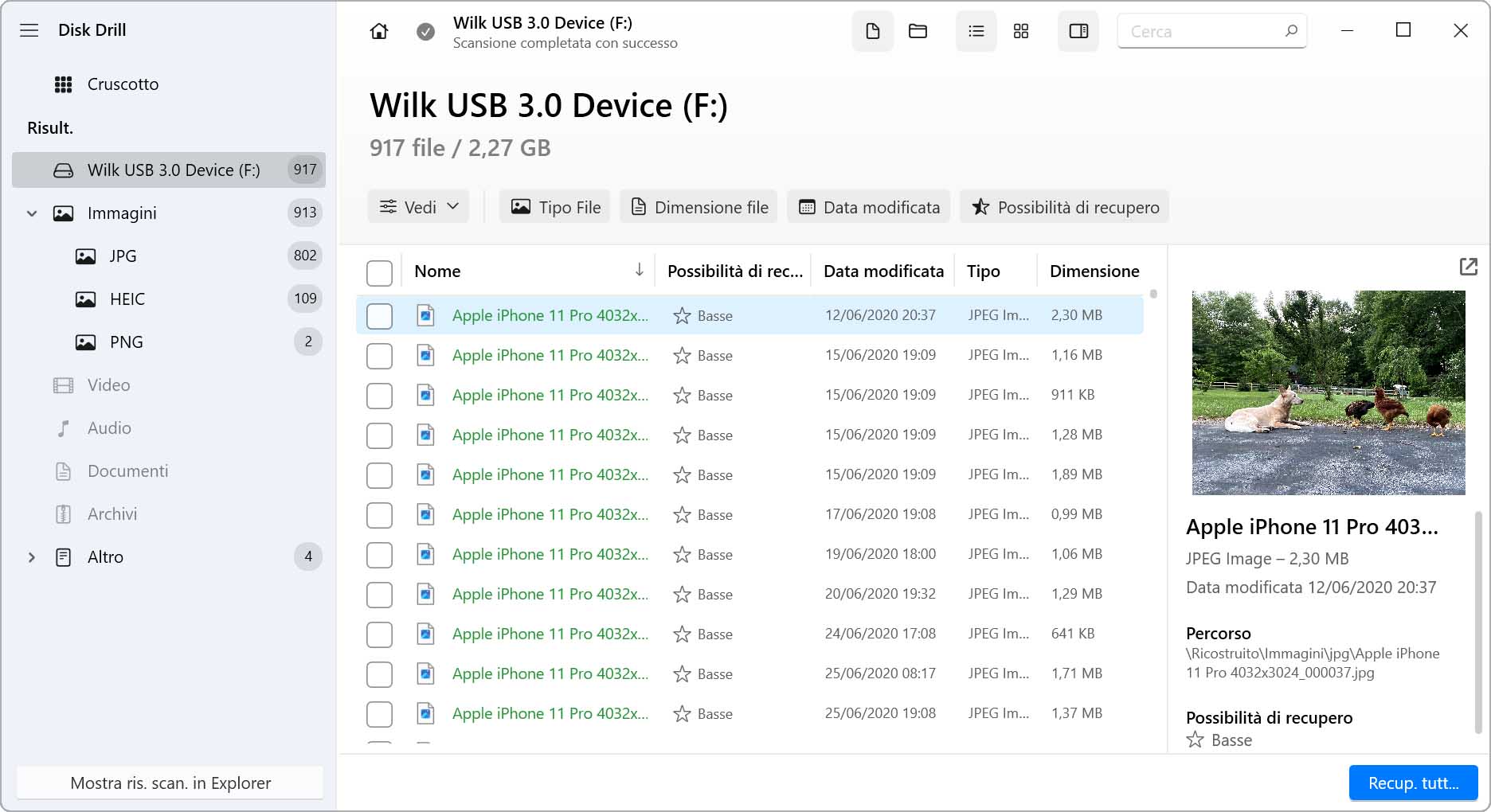Select Documenti in the sidebar
The image size is (1491, 812).
click(x=169, y=471)
